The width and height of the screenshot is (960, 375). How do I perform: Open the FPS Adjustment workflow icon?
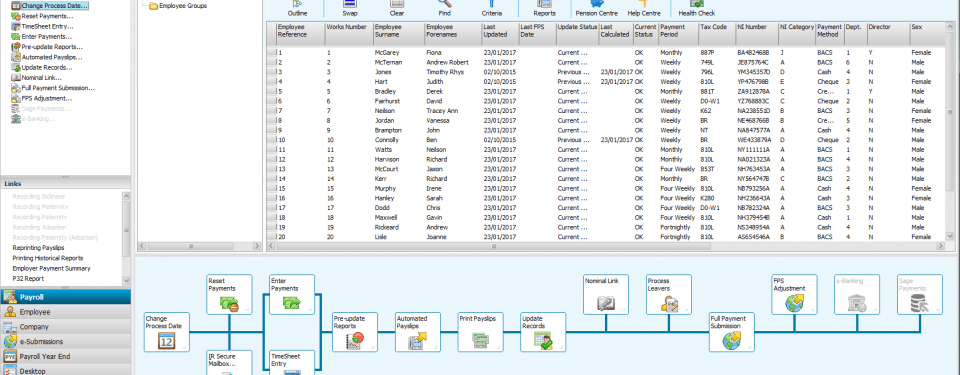click(x=795, y=295)
